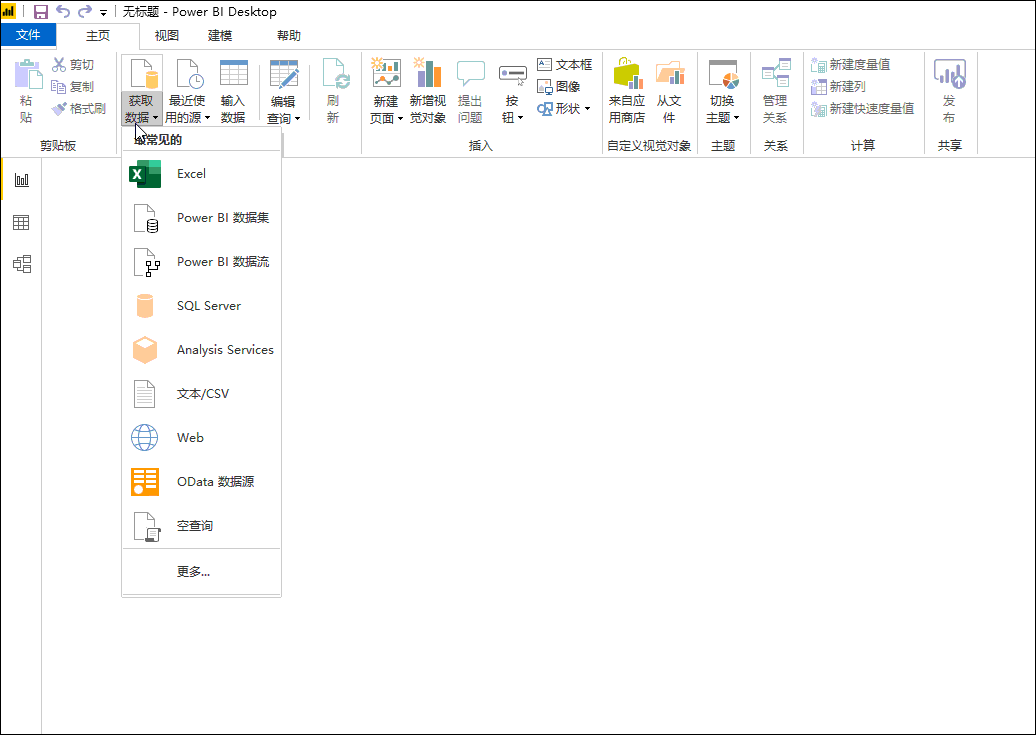1036x735 pixels.
Task: Choose Web data source
Action: pyautogui.click(x=202, y=438)
